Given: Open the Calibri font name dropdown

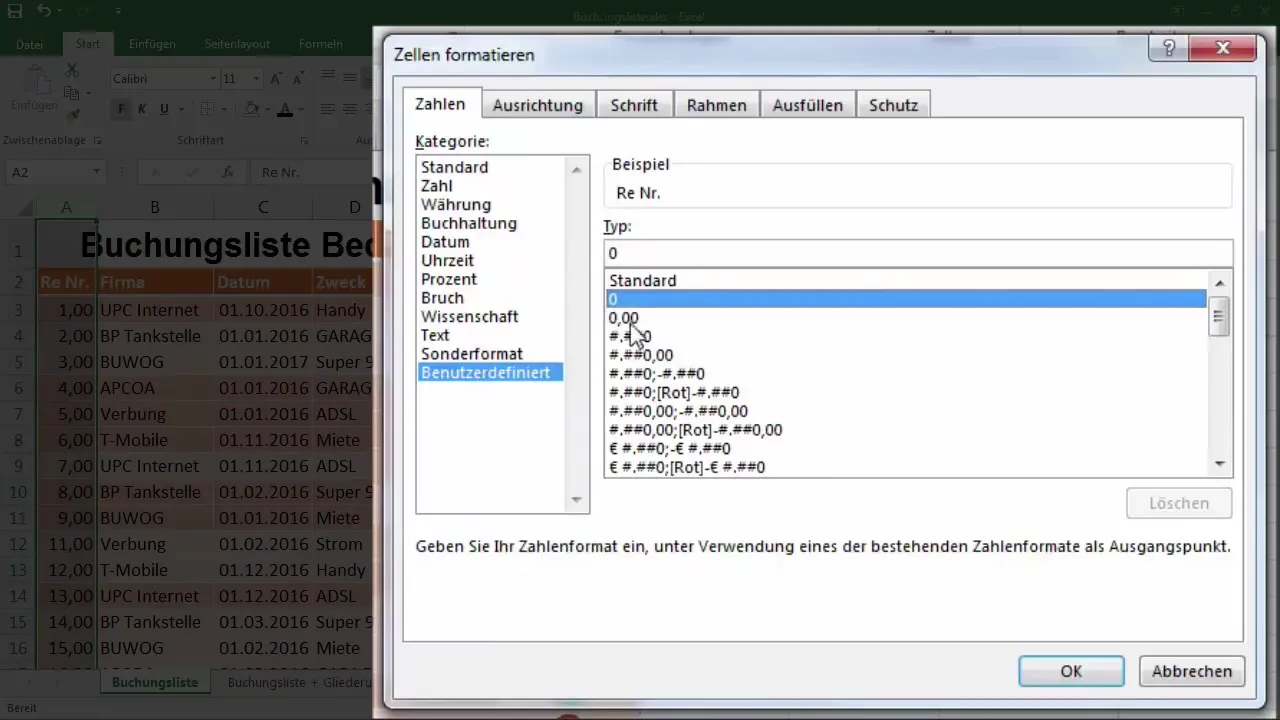Looking at the screenshot, I should tap(213, 78).
